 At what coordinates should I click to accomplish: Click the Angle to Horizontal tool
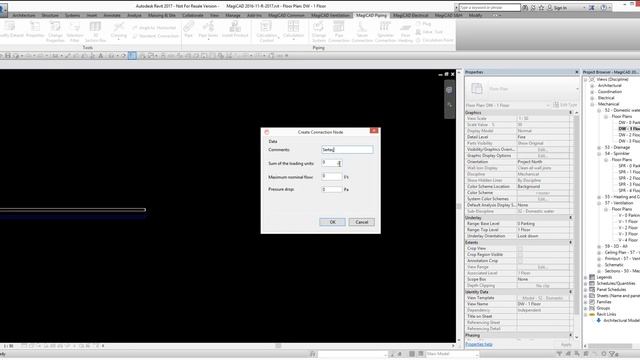tap(154, 28)
